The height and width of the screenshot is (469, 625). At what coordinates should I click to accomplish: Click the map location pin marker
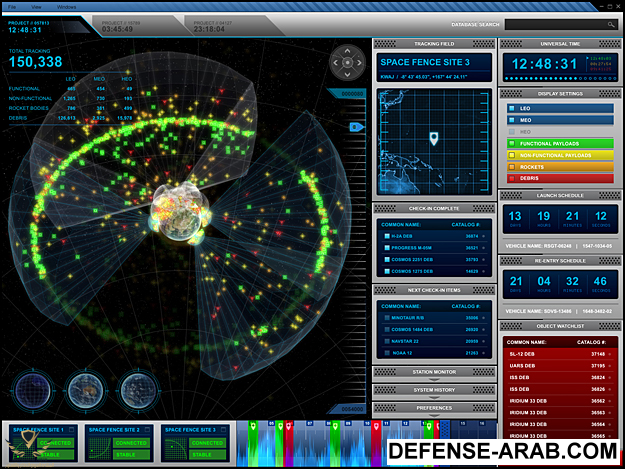[x=435, y=140]
